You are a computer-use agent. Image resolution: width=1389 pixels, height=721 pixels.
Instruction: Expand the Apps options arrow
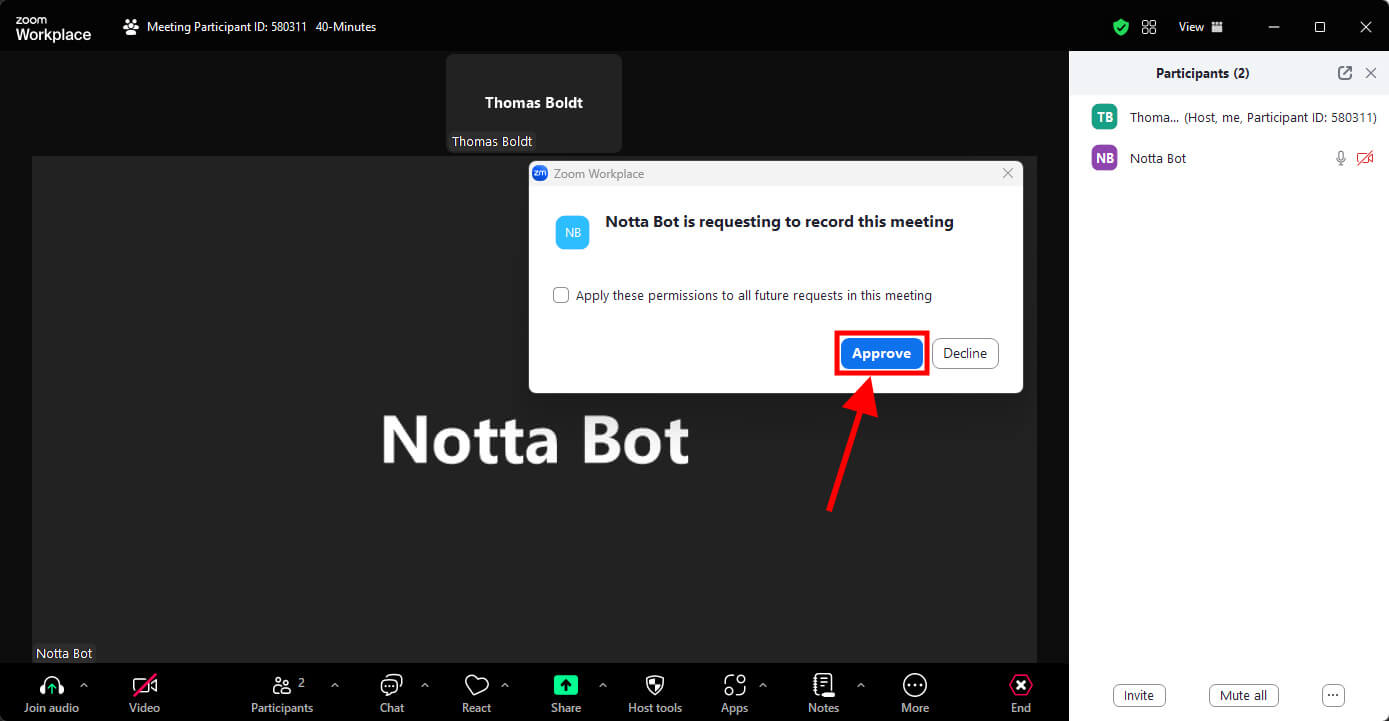pos(763,686)
